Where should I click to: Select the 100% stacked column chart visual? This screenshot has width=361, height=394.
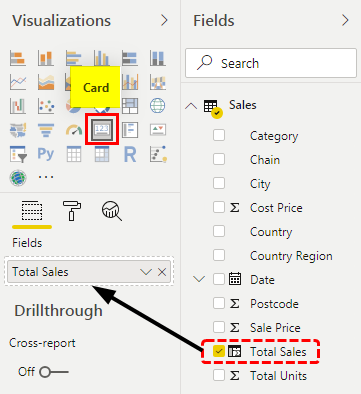click(158, 58)
